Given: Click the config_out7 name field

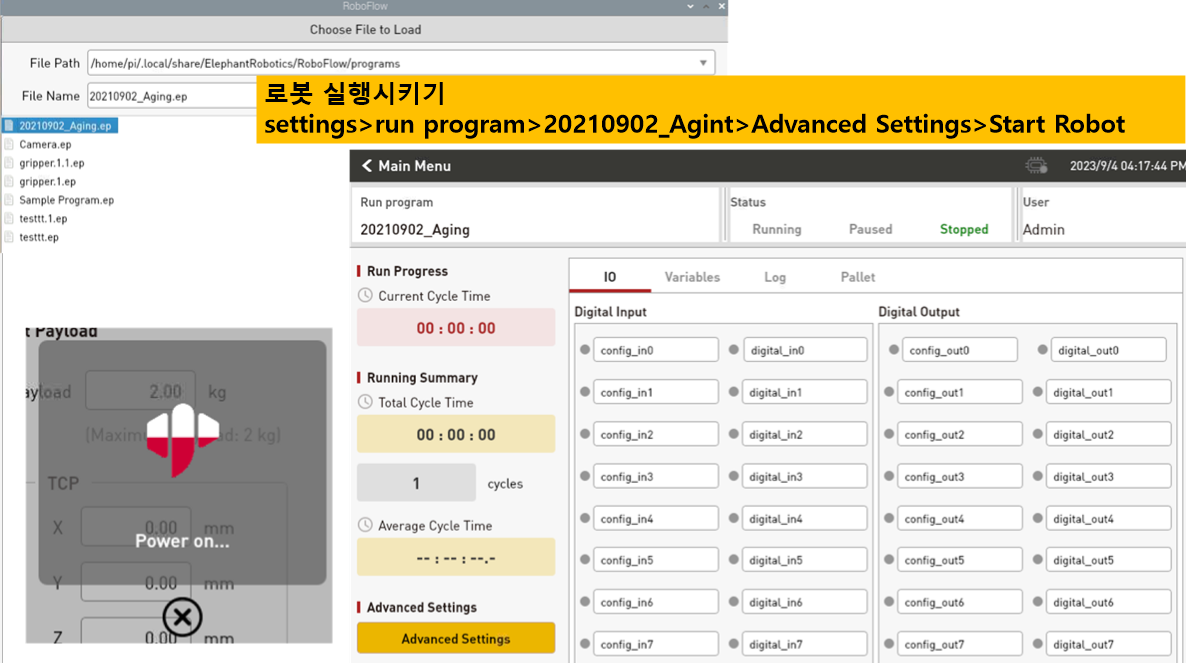Looking at the screenshot, I should click(959, 644).
